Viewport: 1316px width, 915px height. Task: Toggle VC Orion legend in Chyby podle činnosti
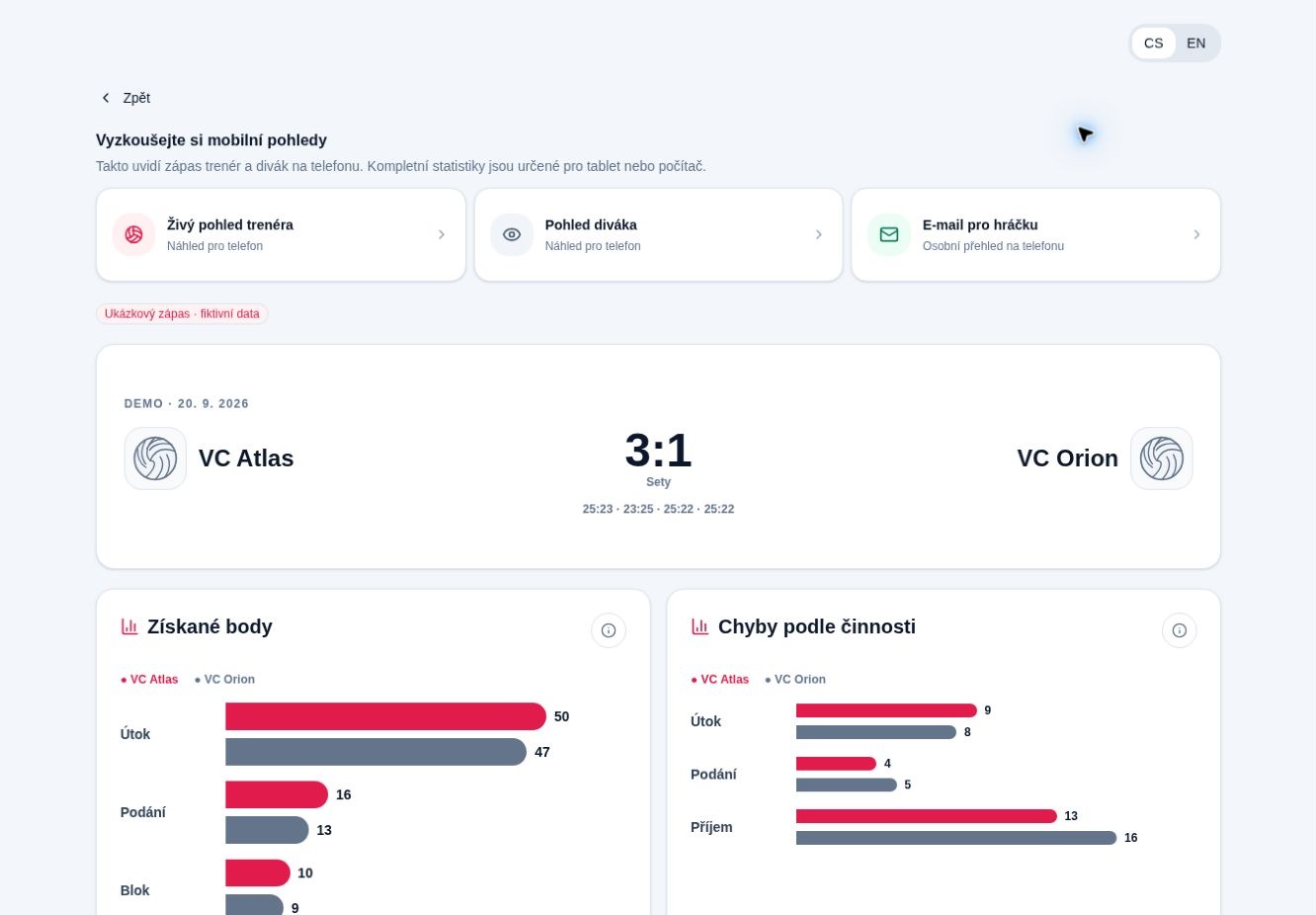pos(795,680)
